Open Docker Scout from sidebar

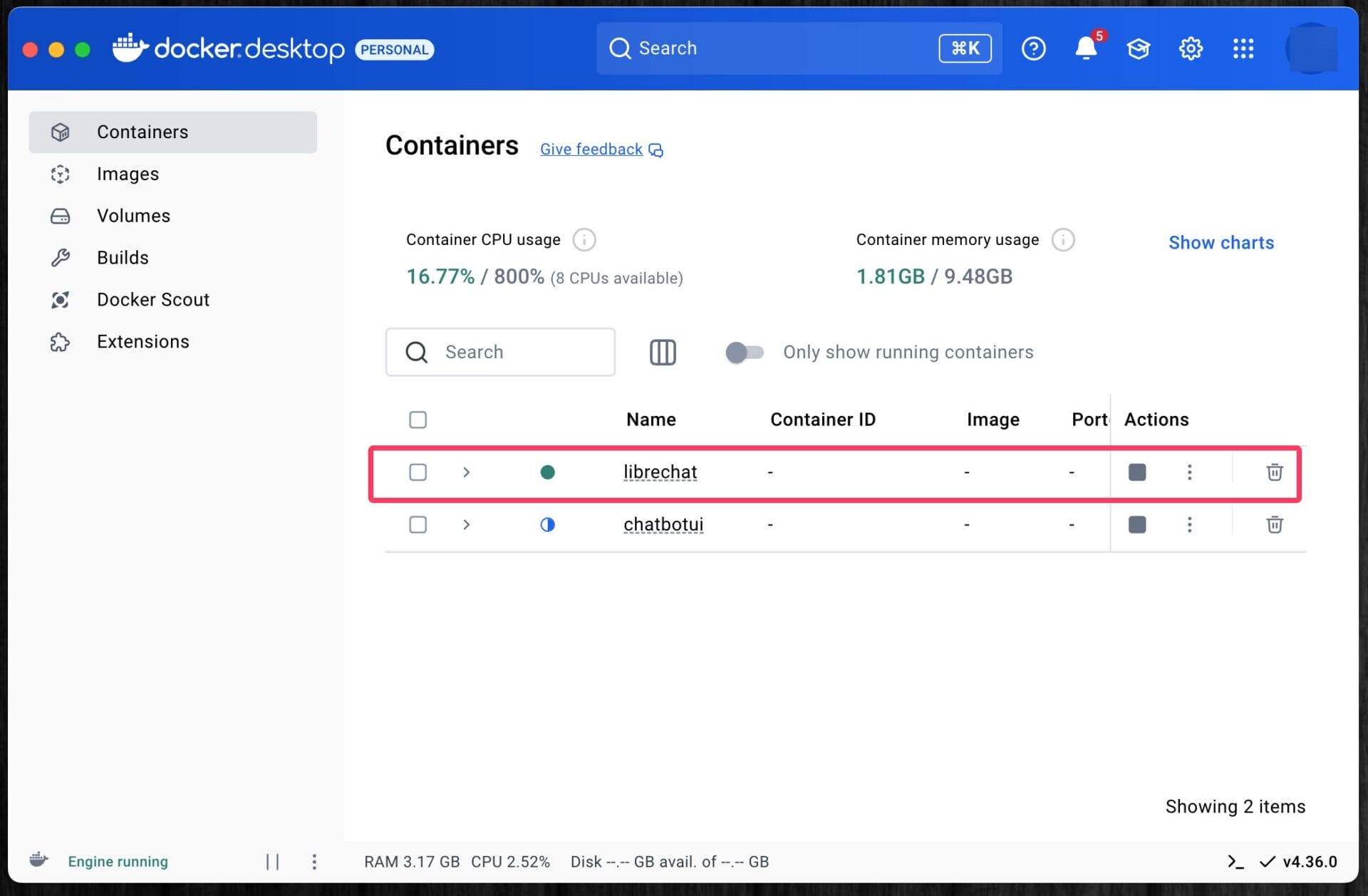coord(152,299)
